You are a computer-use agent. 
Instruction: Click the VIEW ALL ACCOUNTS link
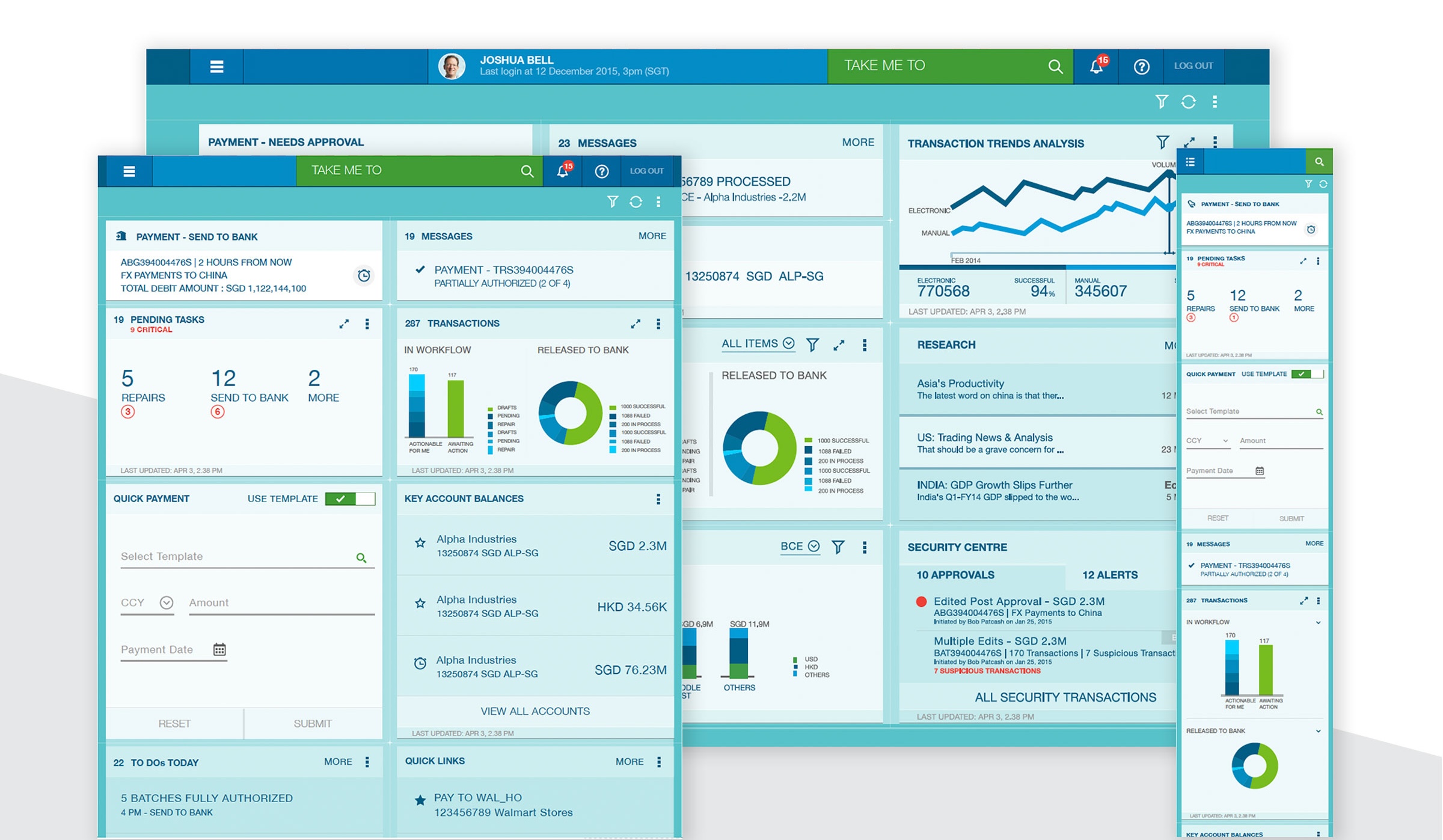(x=535, y=711)
